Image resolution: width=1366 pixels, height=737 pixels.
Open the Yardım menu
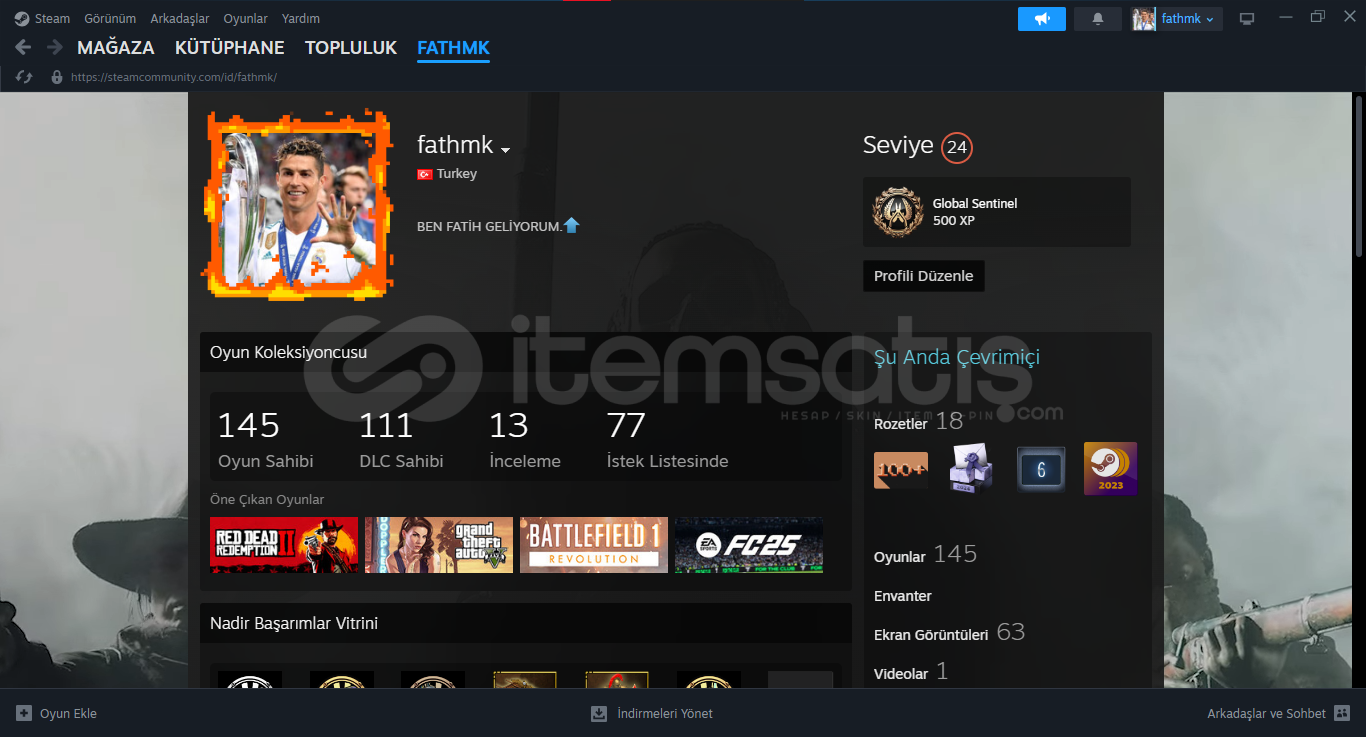301,19
